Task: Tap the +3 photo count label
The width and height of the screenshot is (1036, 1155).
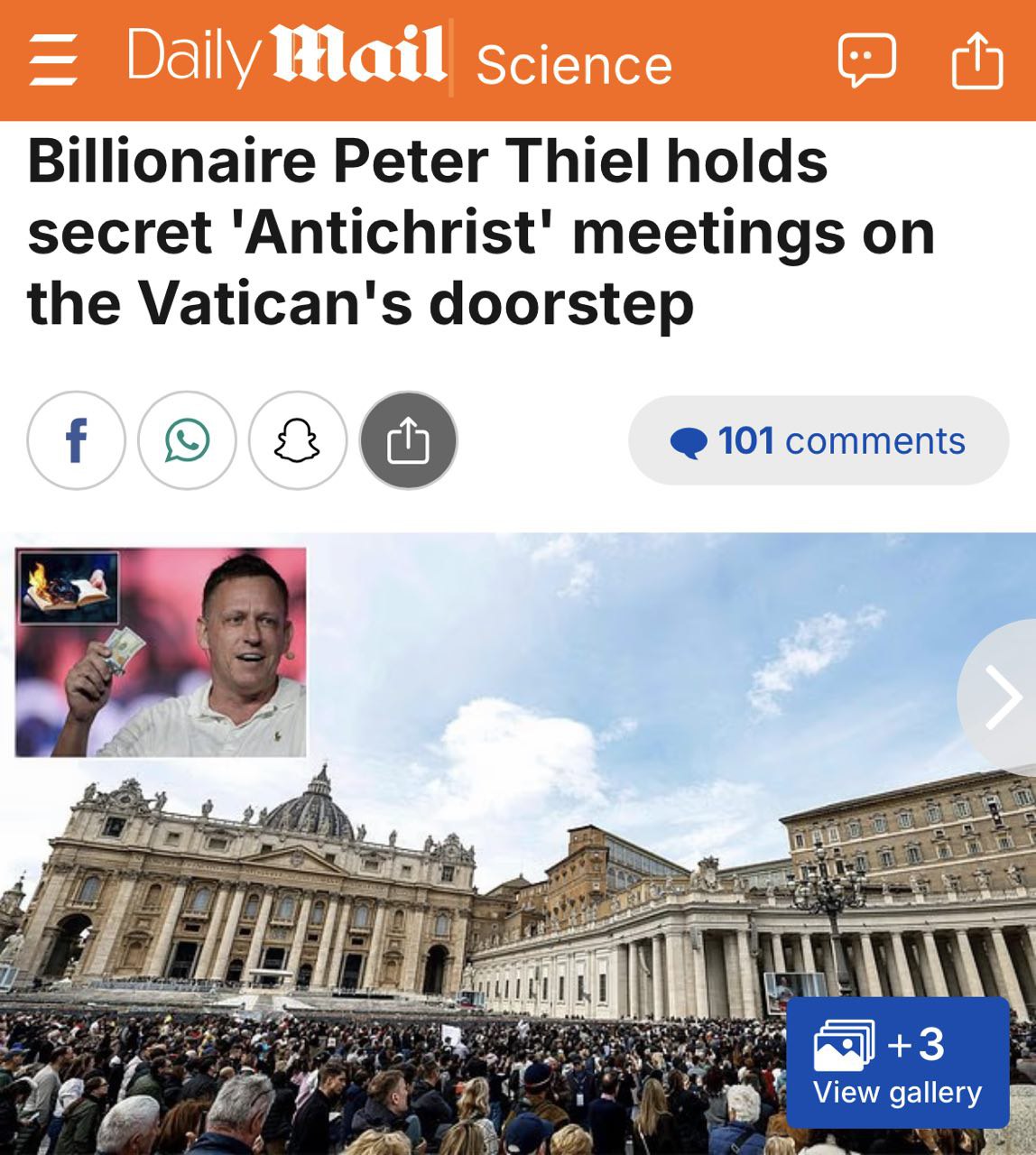Action: click(x=916, y=1044)
